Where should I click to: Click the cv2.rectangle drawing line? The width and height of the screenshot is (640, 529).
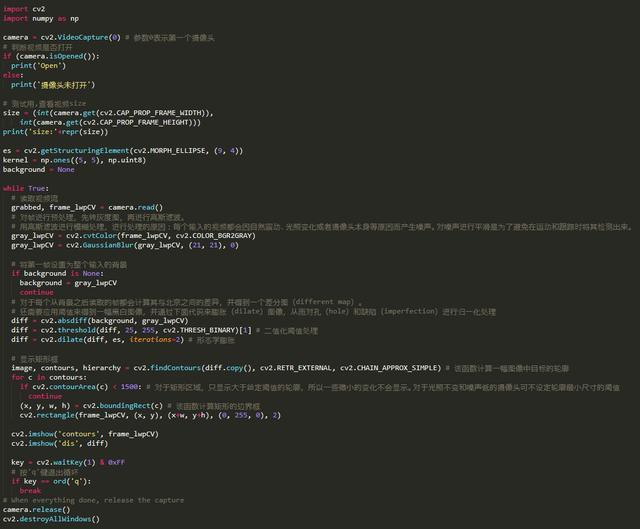[x=150, y=415]
